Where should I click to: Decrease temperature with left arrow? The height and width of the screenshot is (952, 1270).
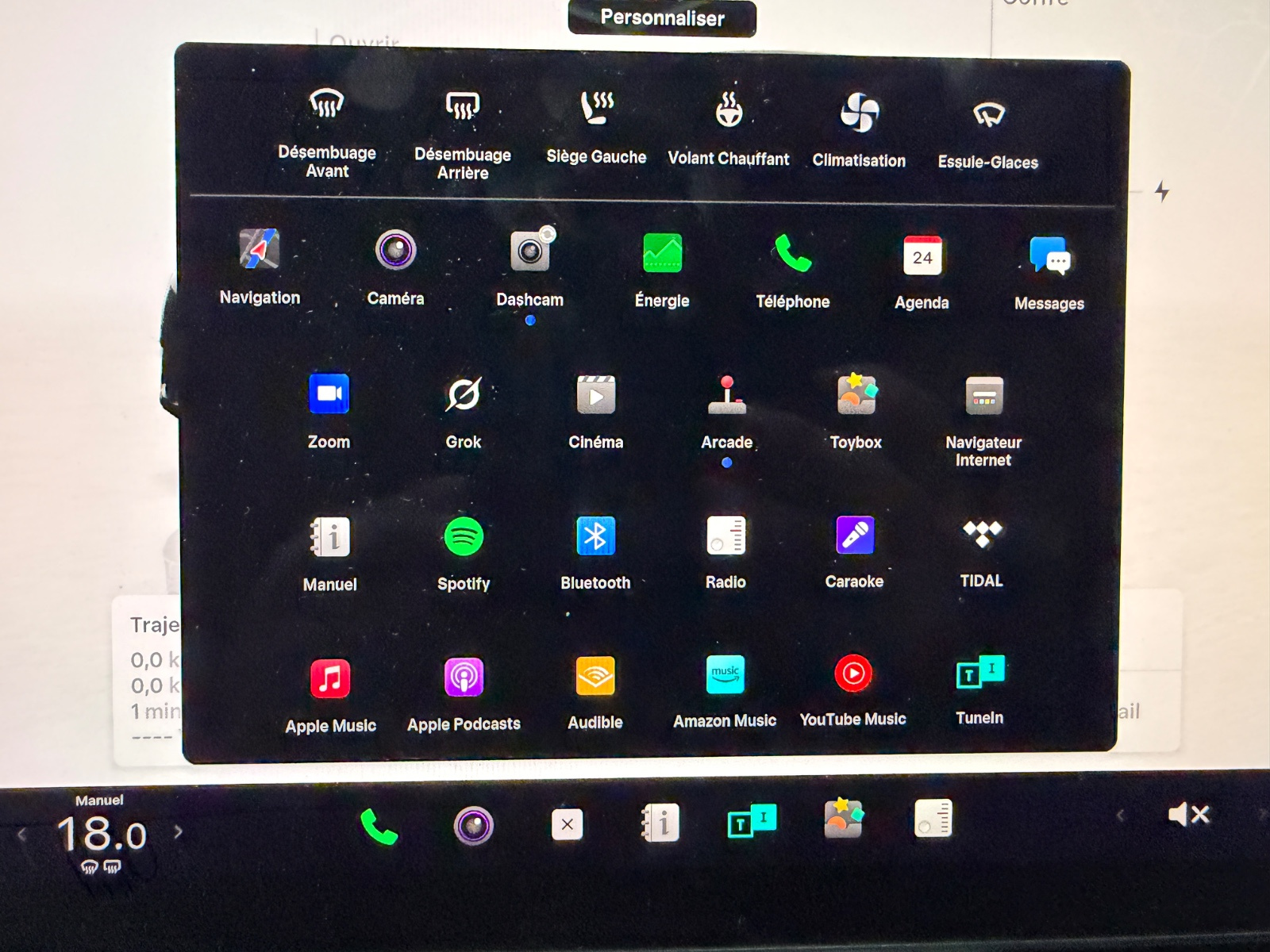[22, 834]
